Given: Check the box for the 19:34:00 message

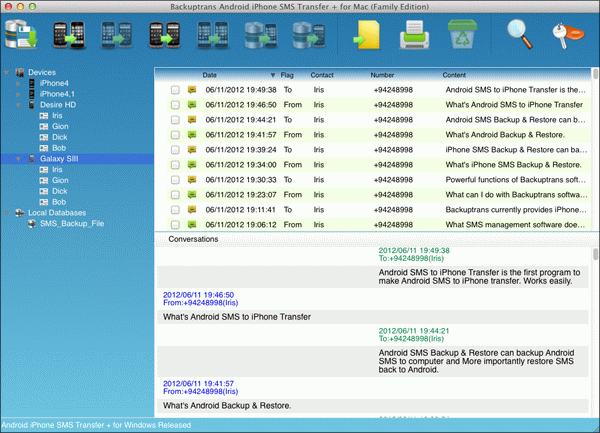Looking at the screenshot, I should pos(175,165).
